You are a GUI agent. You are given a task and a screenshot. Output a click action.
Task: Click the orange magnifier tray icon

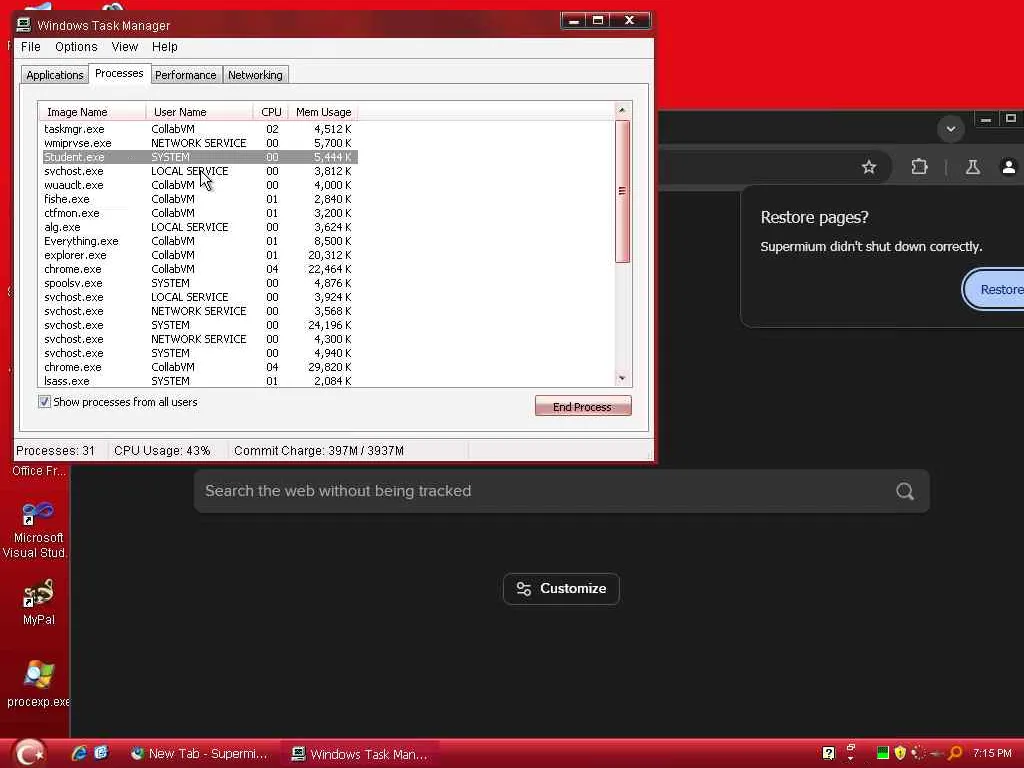coord(955,753)
